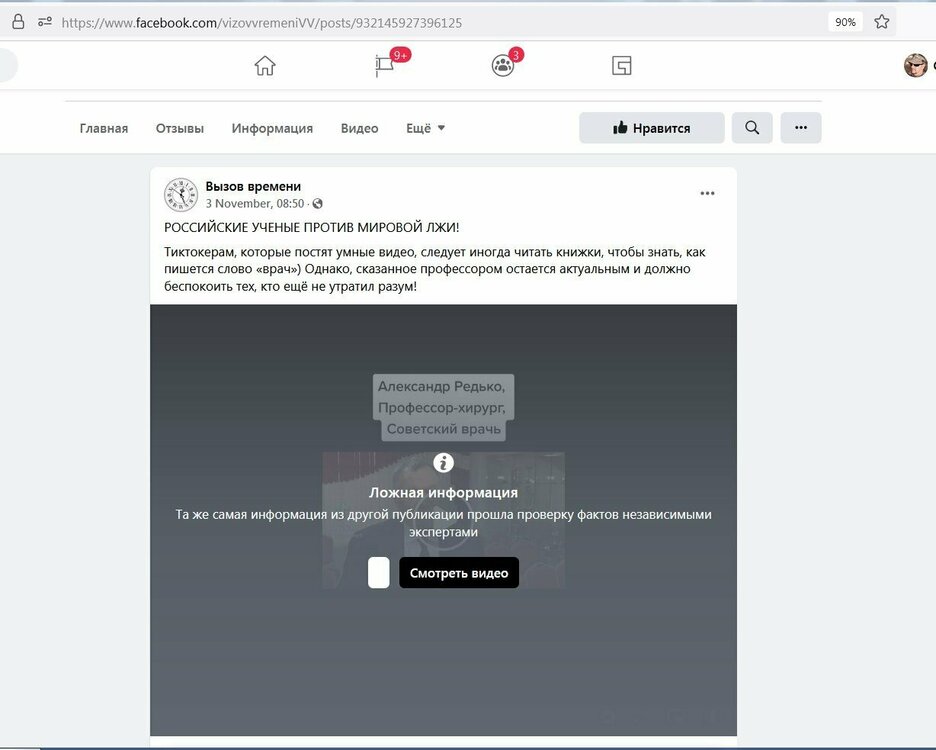Select the Видео tab
The width and height of the screenshot is (936, 750).
click(x=359, y=128)
